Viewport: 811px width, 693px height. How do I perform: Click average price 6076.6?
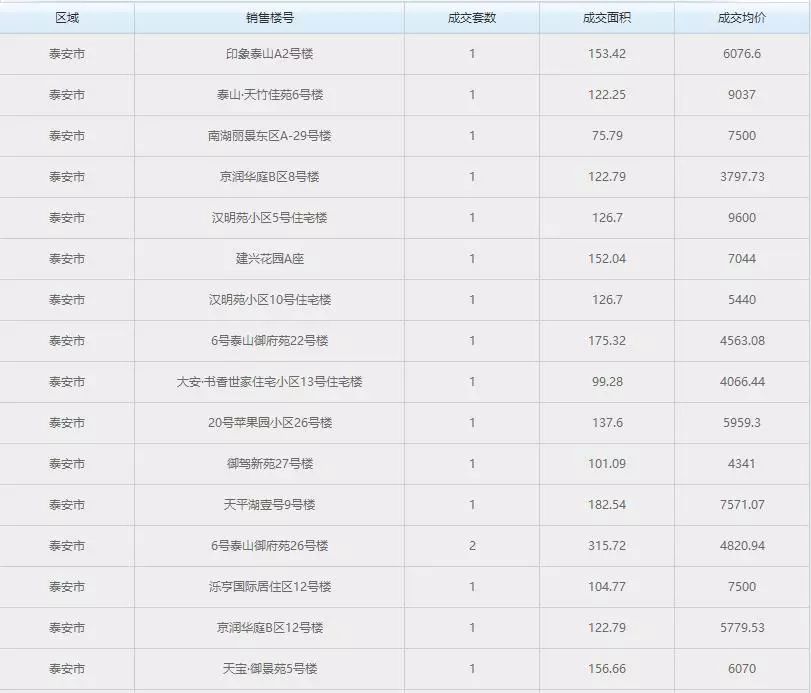742,54
